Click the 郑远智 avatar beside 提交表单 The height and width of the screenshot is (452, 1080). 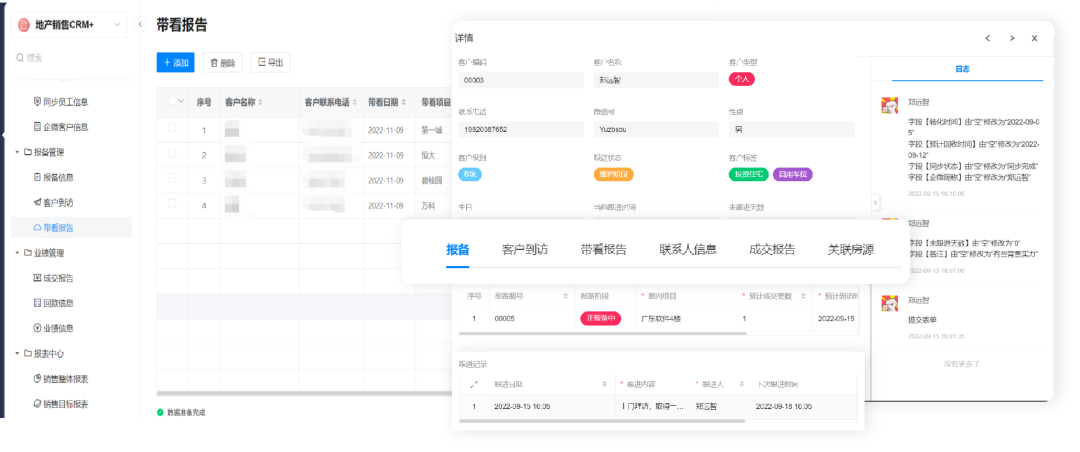click(890, 303)
